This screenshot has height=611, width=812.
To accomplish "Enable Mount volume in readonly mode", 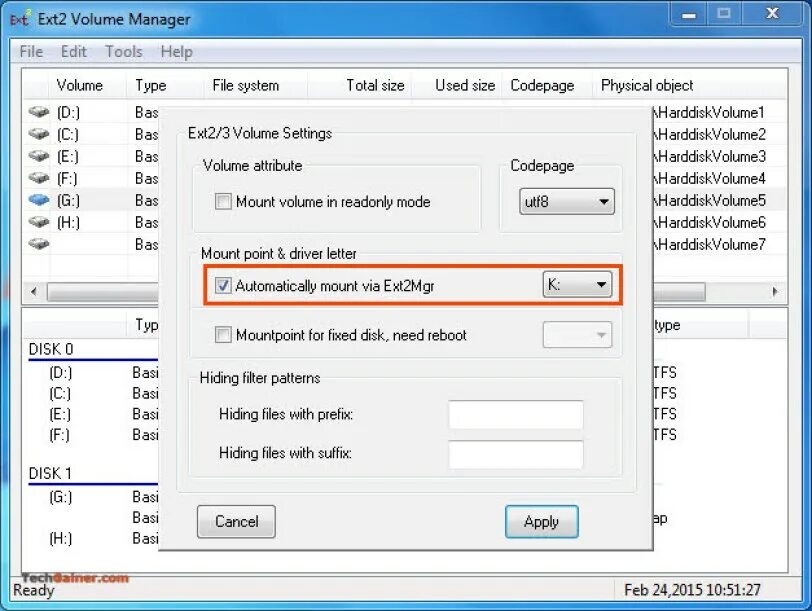I will [x=223, y=201].
